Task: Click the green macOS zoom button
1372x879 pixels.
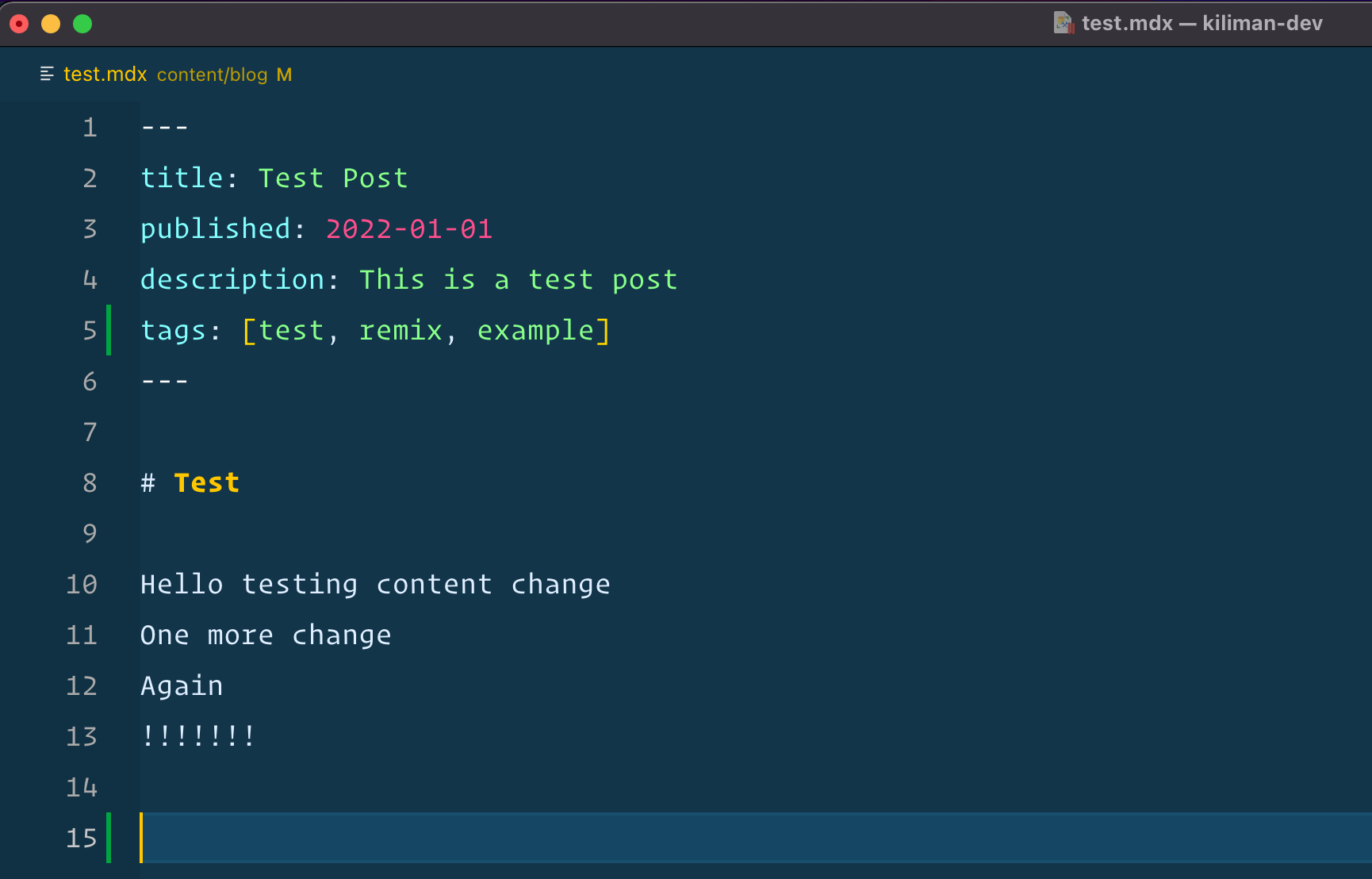Action: coord(82,24)
